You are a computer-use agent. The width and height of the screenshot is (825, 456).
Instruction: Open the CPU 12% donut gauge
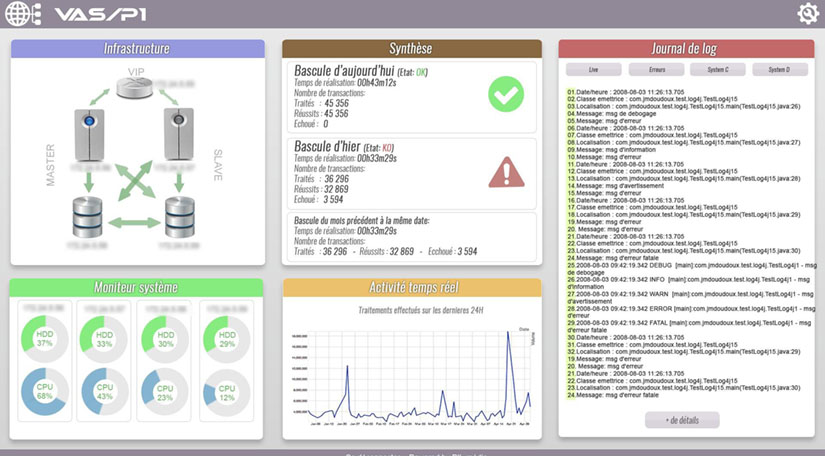(227, 392)
